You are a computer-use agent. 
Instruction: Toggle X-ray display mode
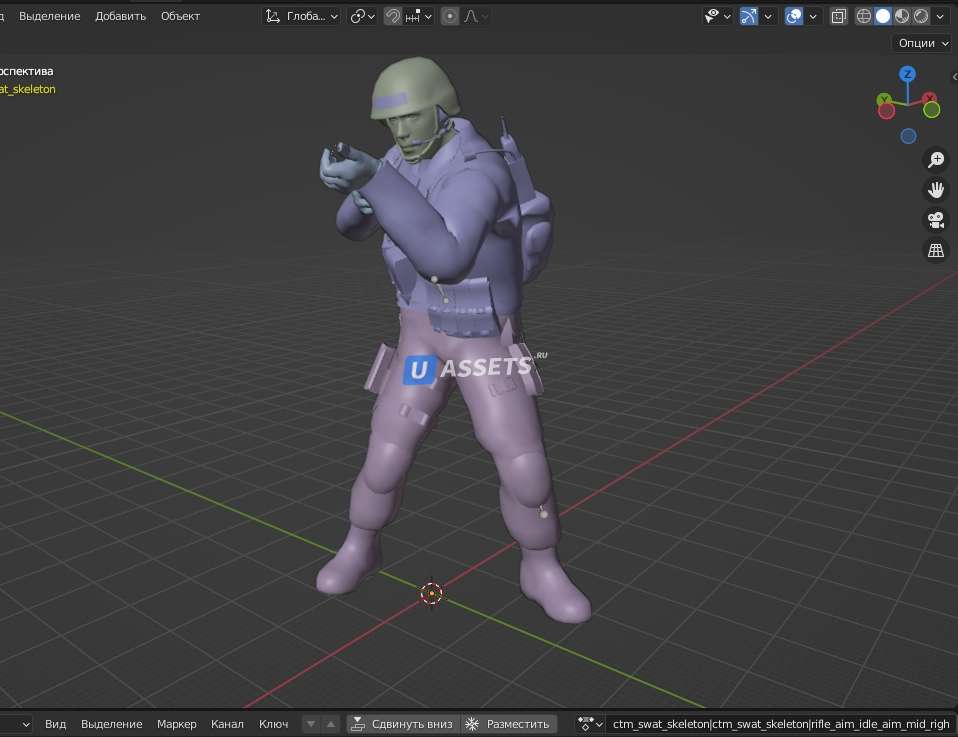[x=838, y=16]
